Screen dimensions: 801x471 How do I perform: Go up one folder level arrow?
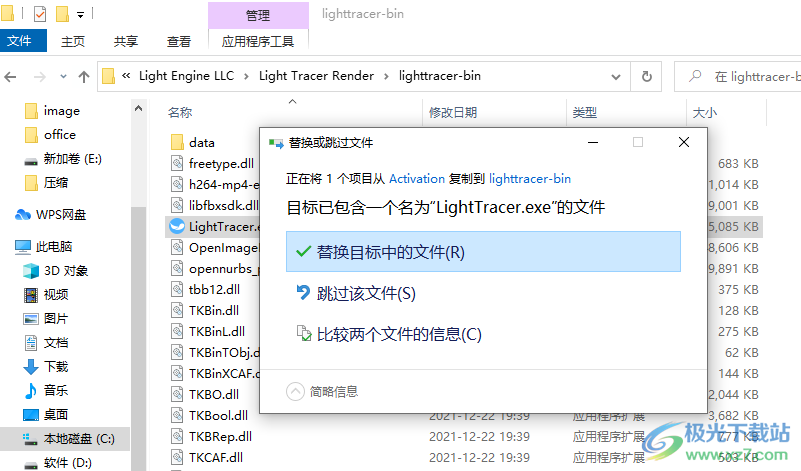[x=84, y=77]
